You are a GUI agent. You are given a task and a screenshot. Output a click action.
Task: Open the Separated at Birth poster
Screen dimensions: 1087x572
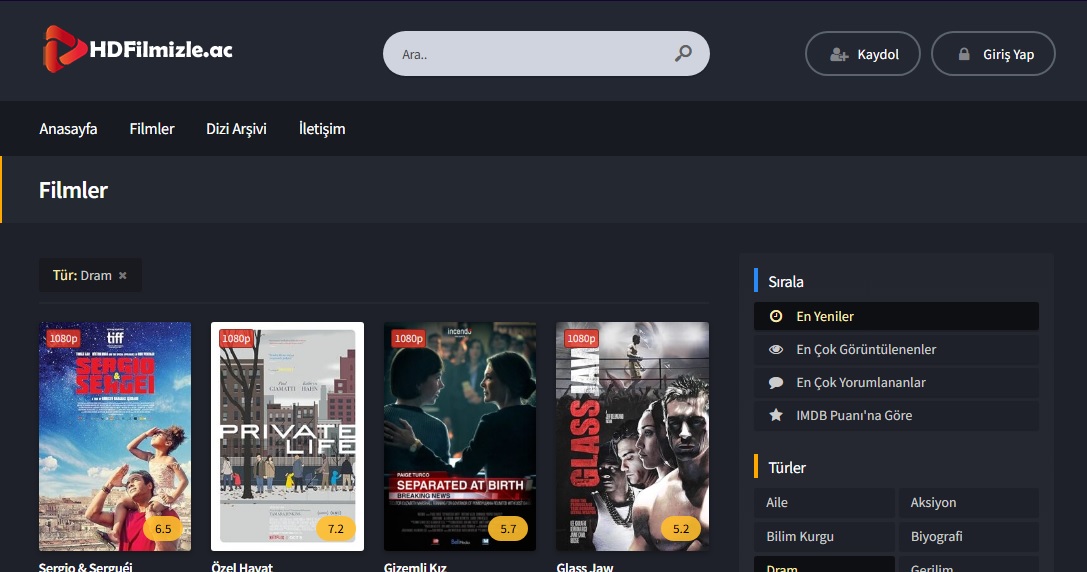[x=460, y=436]
